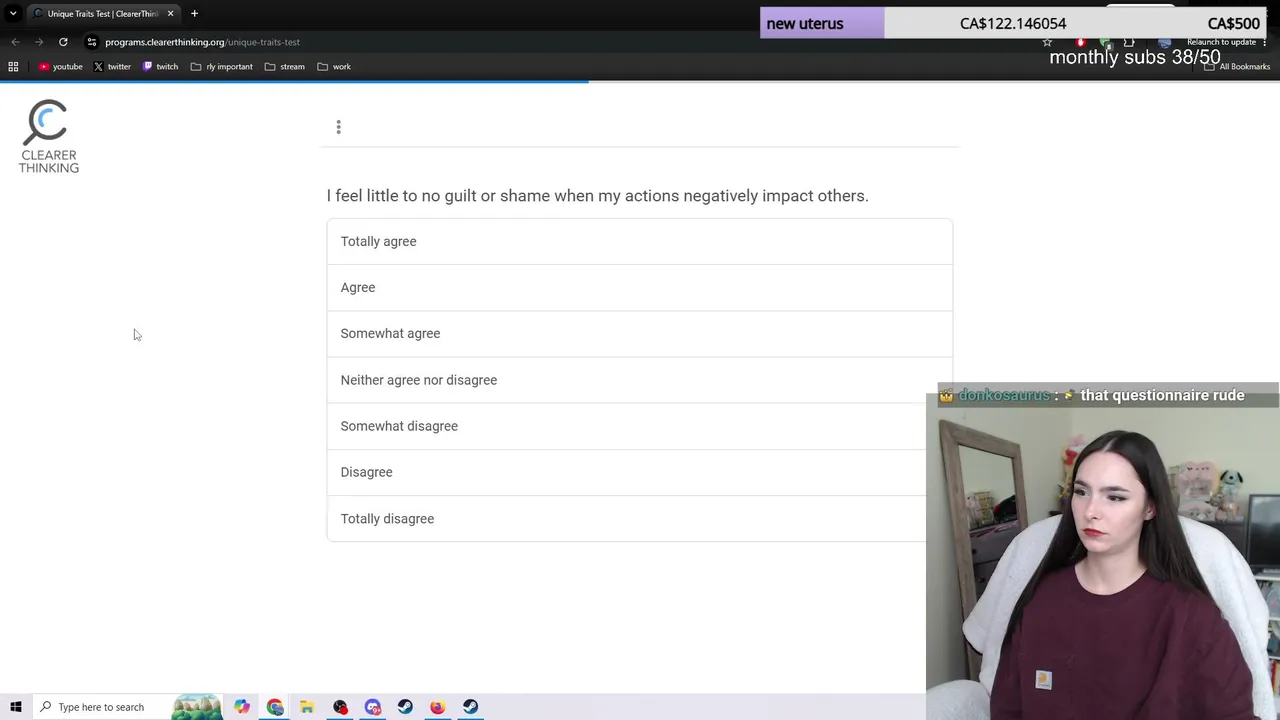Open Discord from the taskbar
The height and width of the screenshot is (720, 1280).
(373, 707)
